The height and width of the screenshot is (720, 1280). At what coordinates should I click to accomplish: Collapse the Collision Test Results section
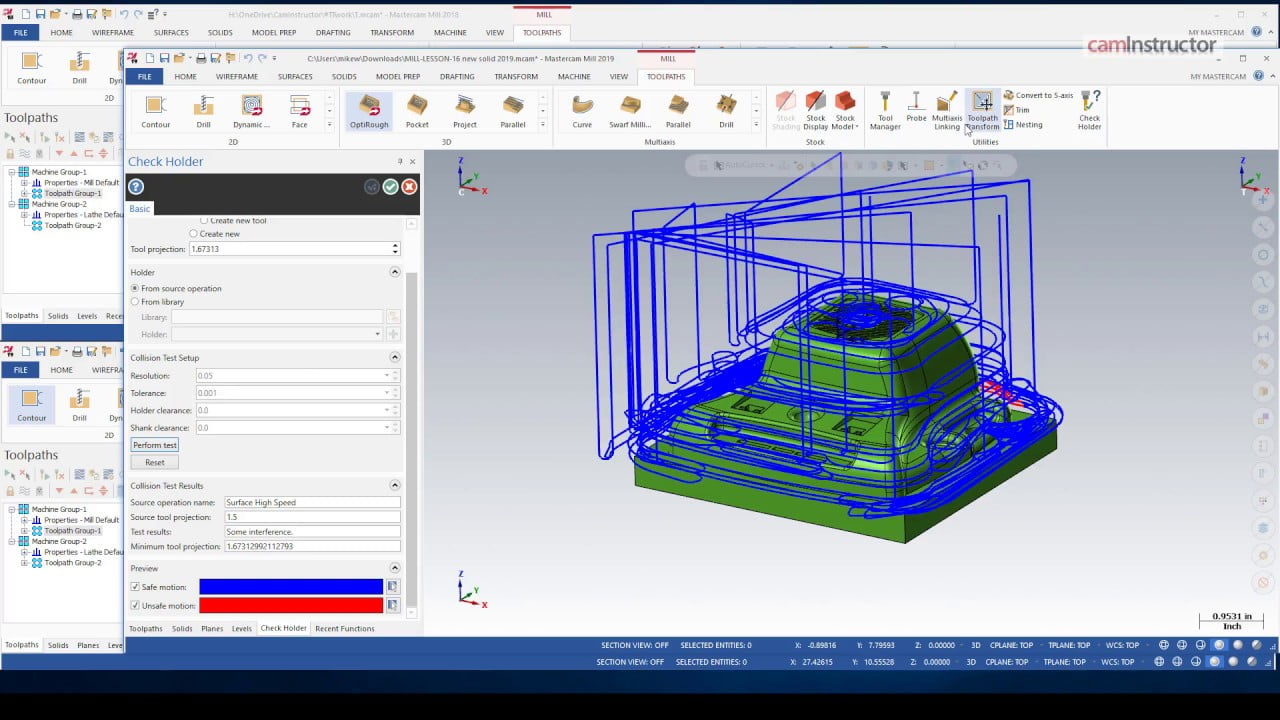[394, 485]
